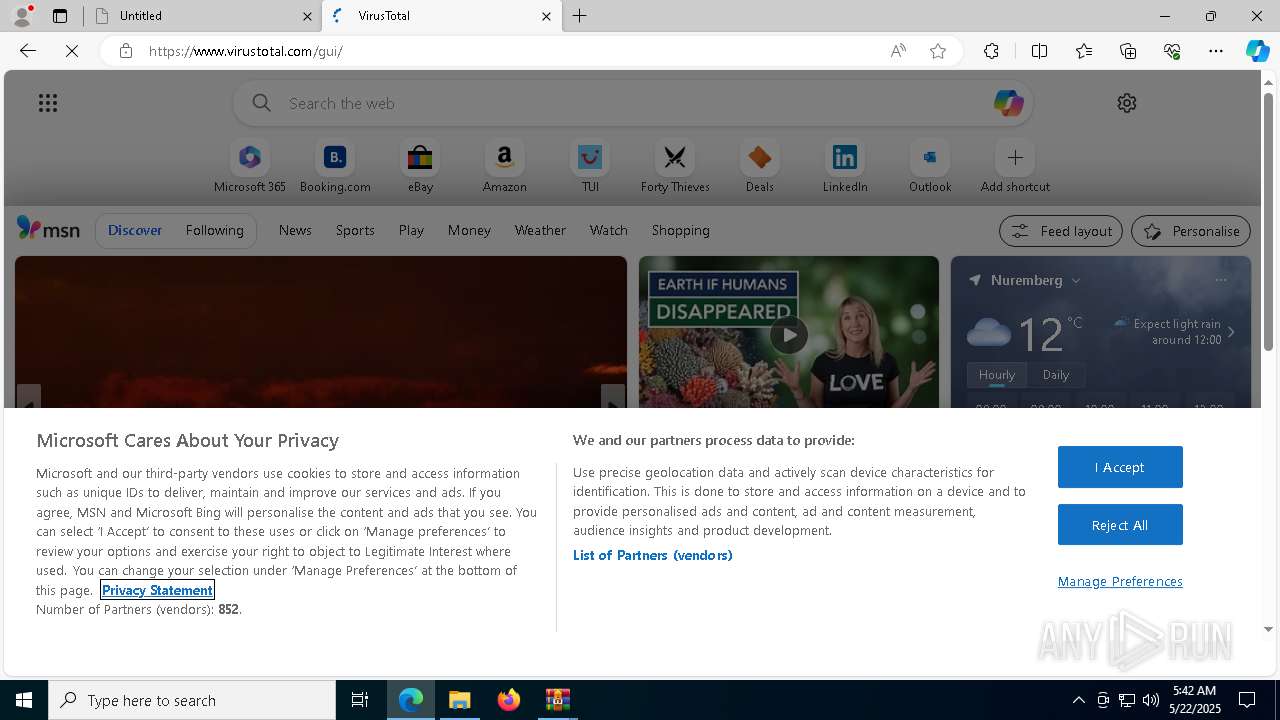Open the Money section
The image size is (1280, 720).
click(469, 230)
